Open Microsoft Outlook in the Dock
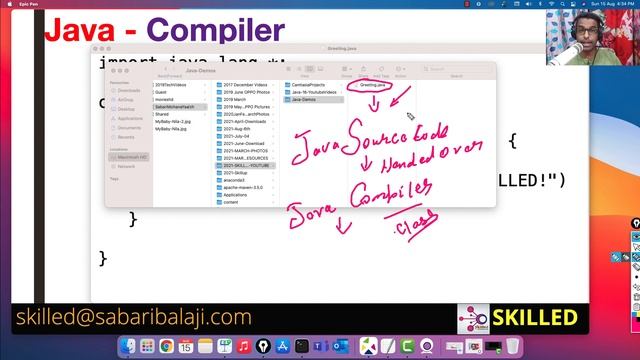Viewport: 640px width, 360px height. pos(341,346)
